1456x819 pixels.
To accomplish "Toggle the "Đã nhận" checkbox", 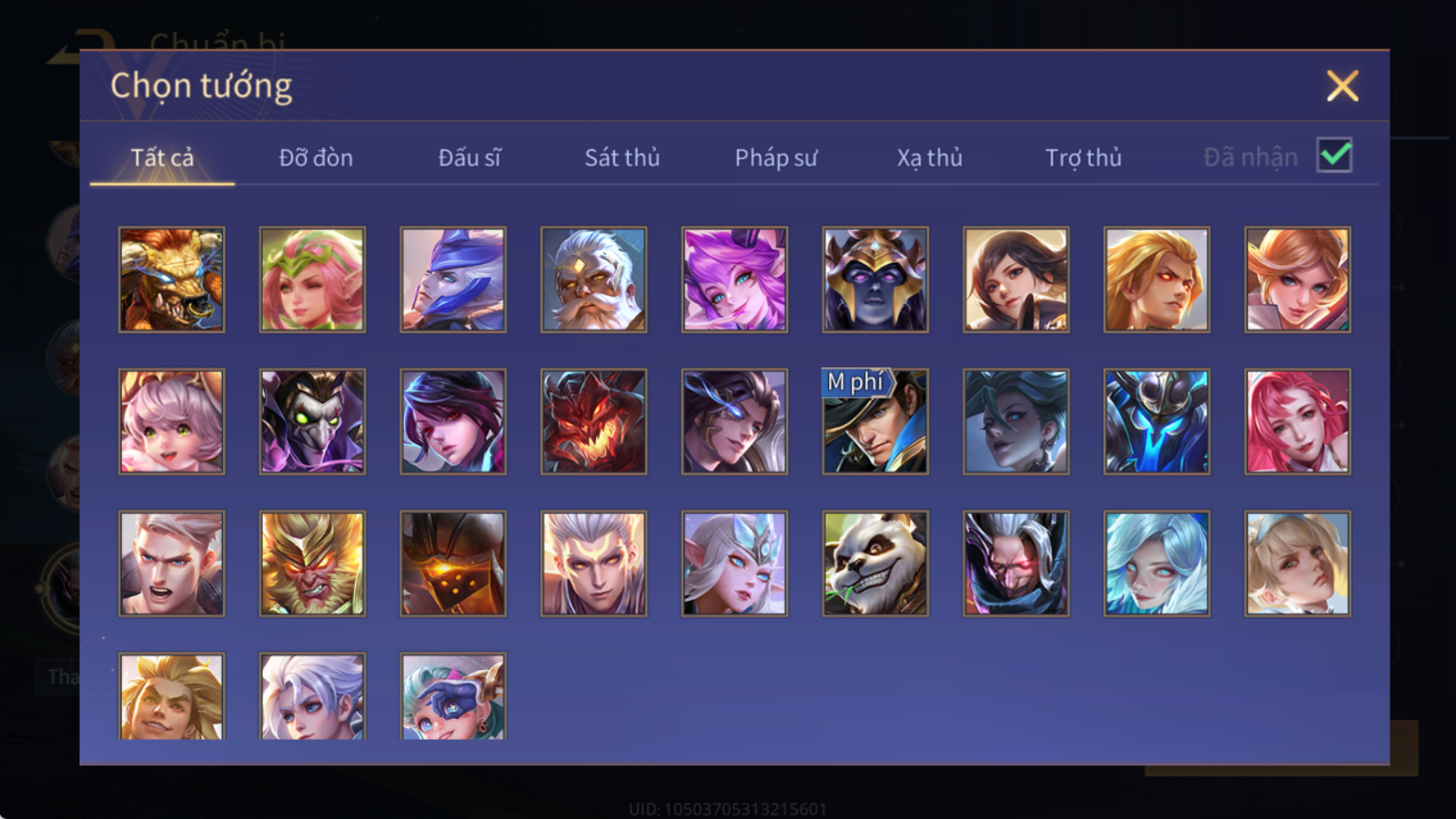I will (x=1335, y=156).
